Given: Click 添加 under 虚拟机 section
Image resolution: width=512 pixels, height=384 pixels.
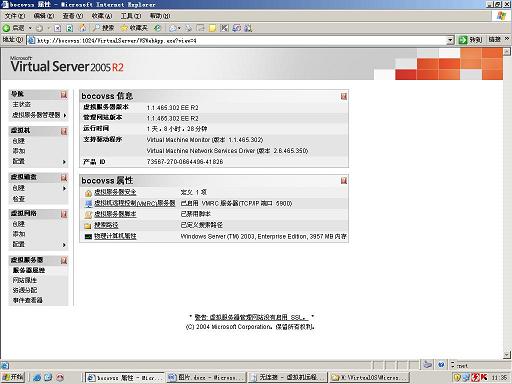Looking at the screenshot, I should point(19,151).
